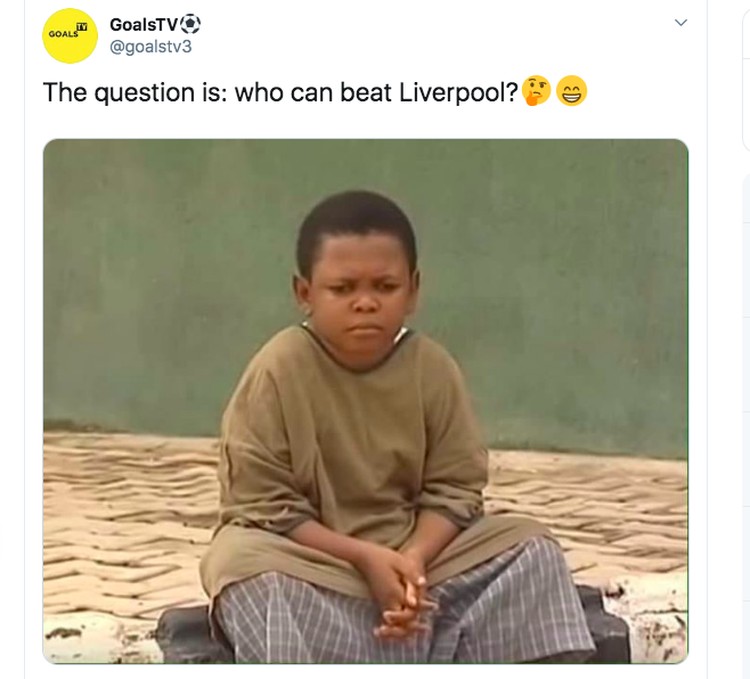Click the word Liverpool in the tweet

point(458,92)
